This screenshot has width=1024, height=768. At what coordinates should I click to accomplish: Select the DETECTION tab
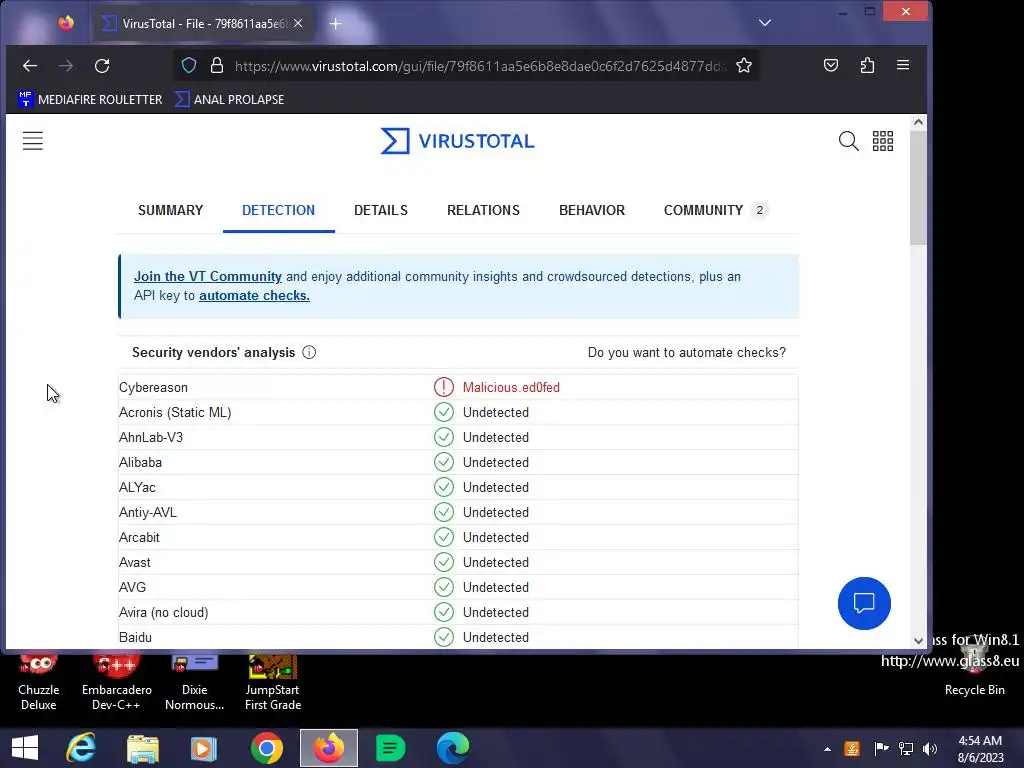point(279,210)
